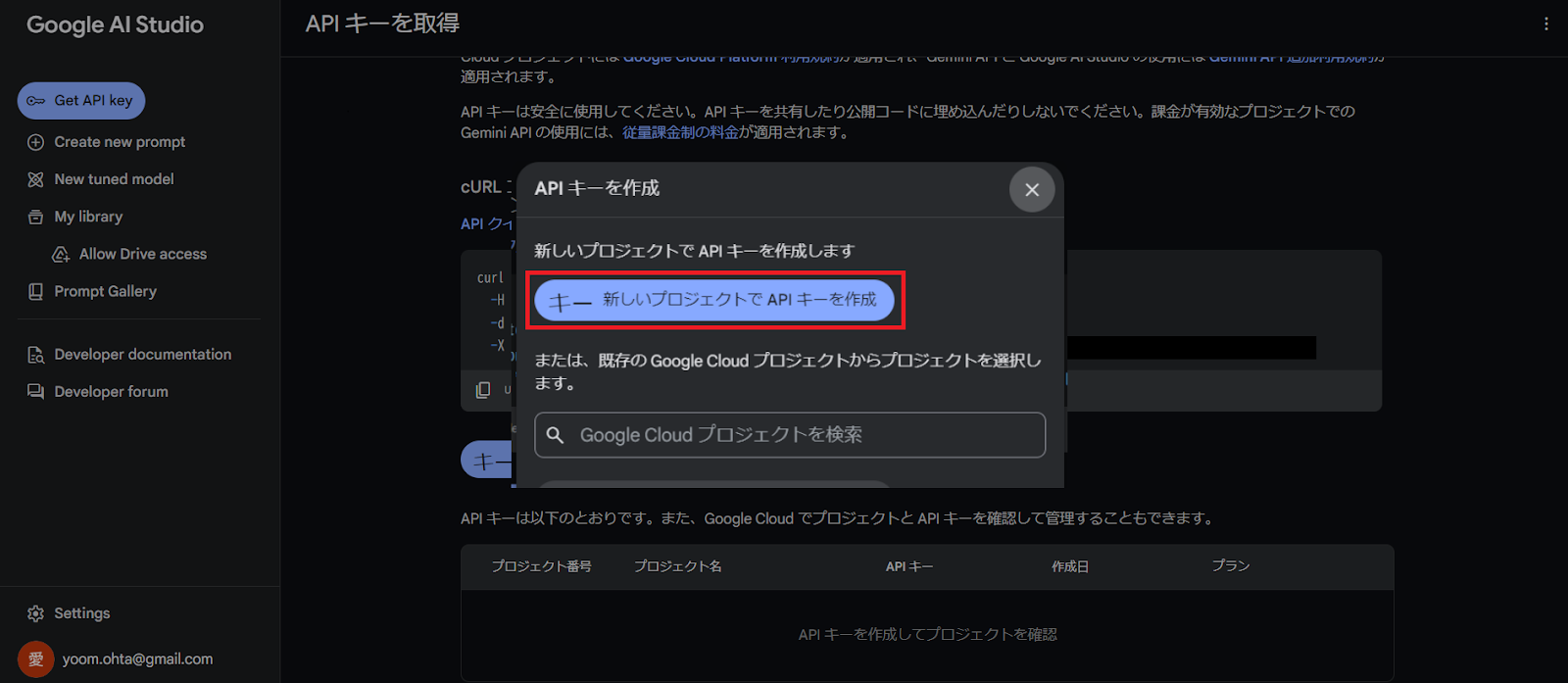Click the API キーを作成 dialog title
The width and height of the screenshot is (1568, 683).
pyautogui.click(x=597, y=188)
